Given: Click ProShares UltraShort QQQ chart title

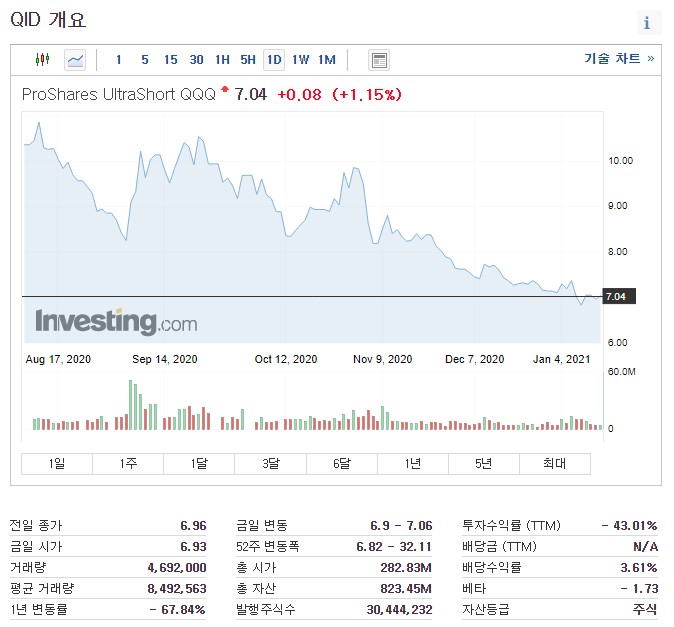Looking at the screenshot, I should (x=119, y=94).
